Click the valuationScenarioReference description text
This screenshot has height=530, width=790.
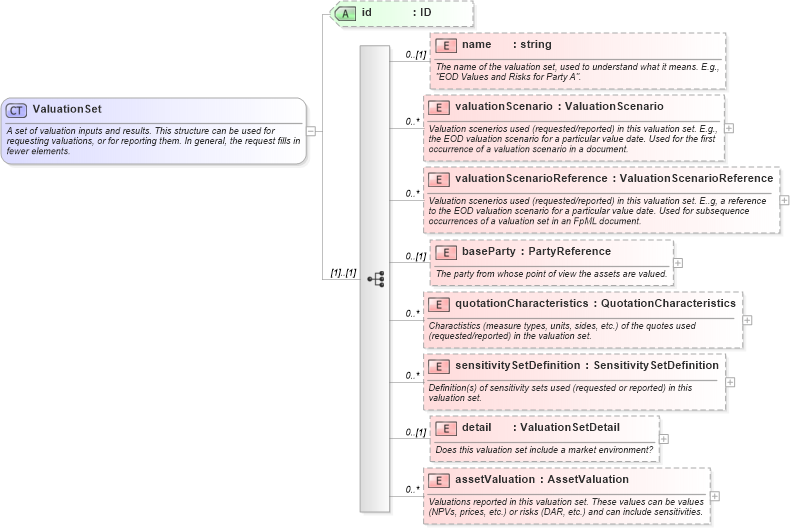click(598, 211)
